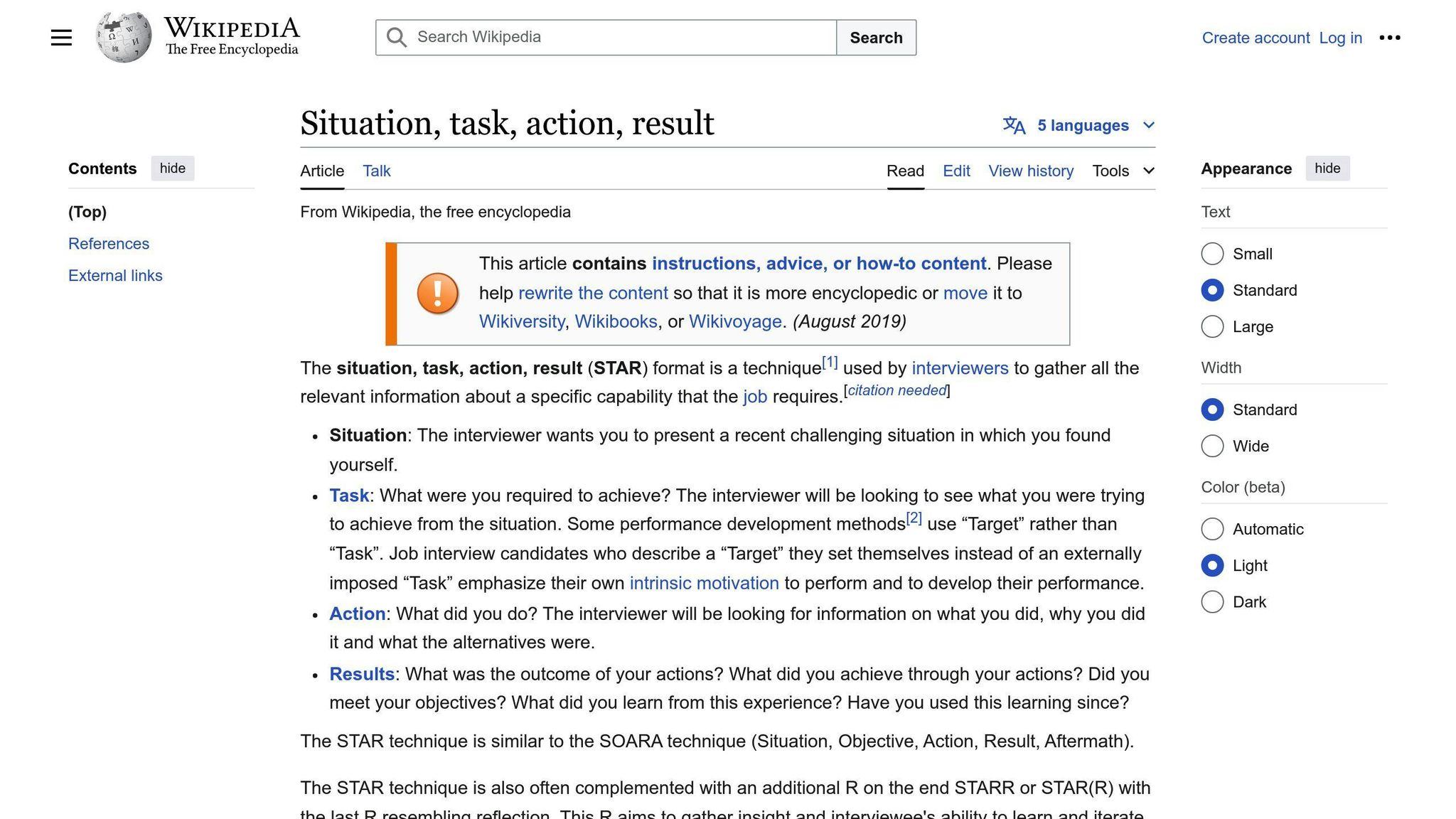Hide the Contents sidebar
Image resolution: width=1456 pixels, height=819 pixels.
173,168
